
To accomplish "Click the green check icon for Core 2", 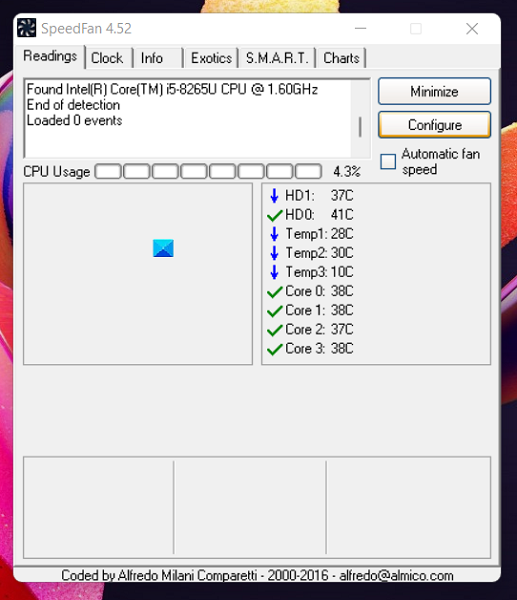I will 274,330.
